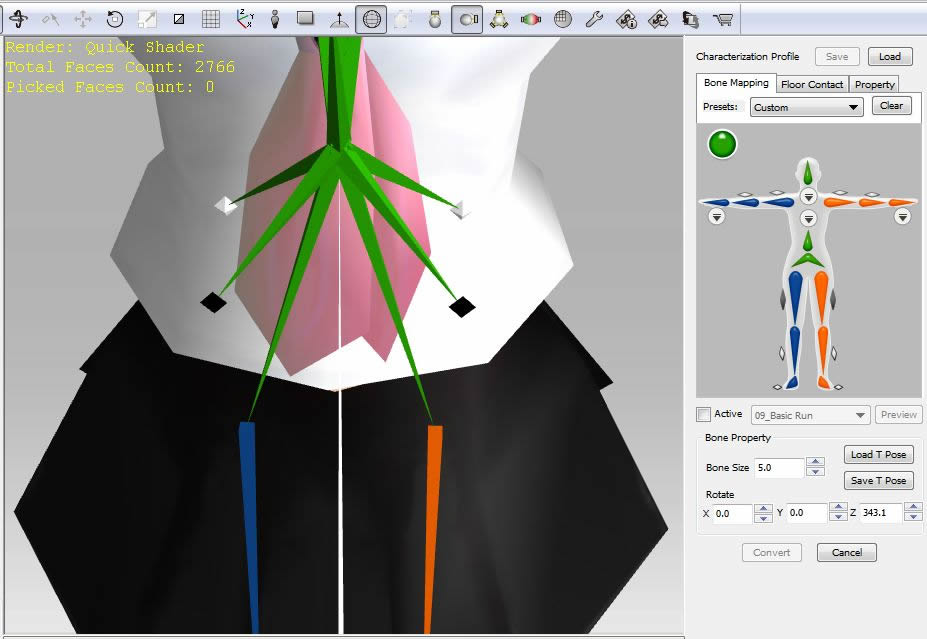Click the Rotate X input field
The width and height of the screenshot is (927, 639).
732,513
